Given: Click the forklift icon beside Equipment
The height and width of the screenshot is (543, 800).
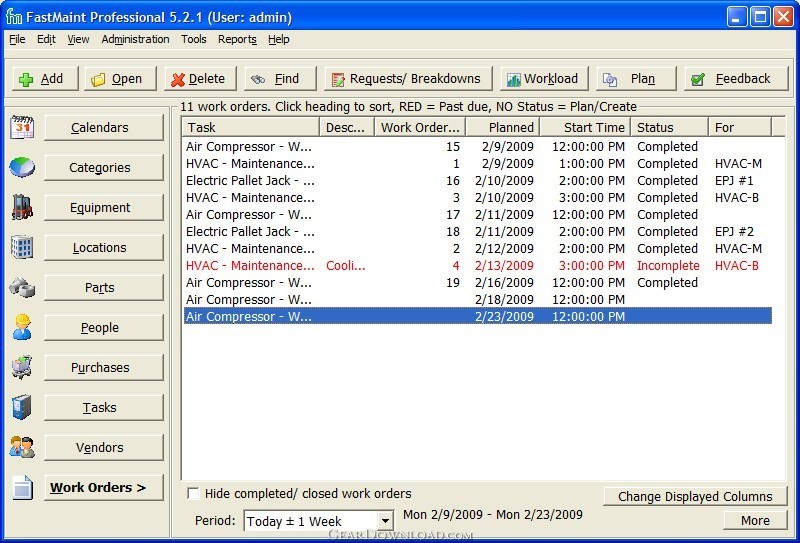Looking at the screenshot, I should pos(22,207).
